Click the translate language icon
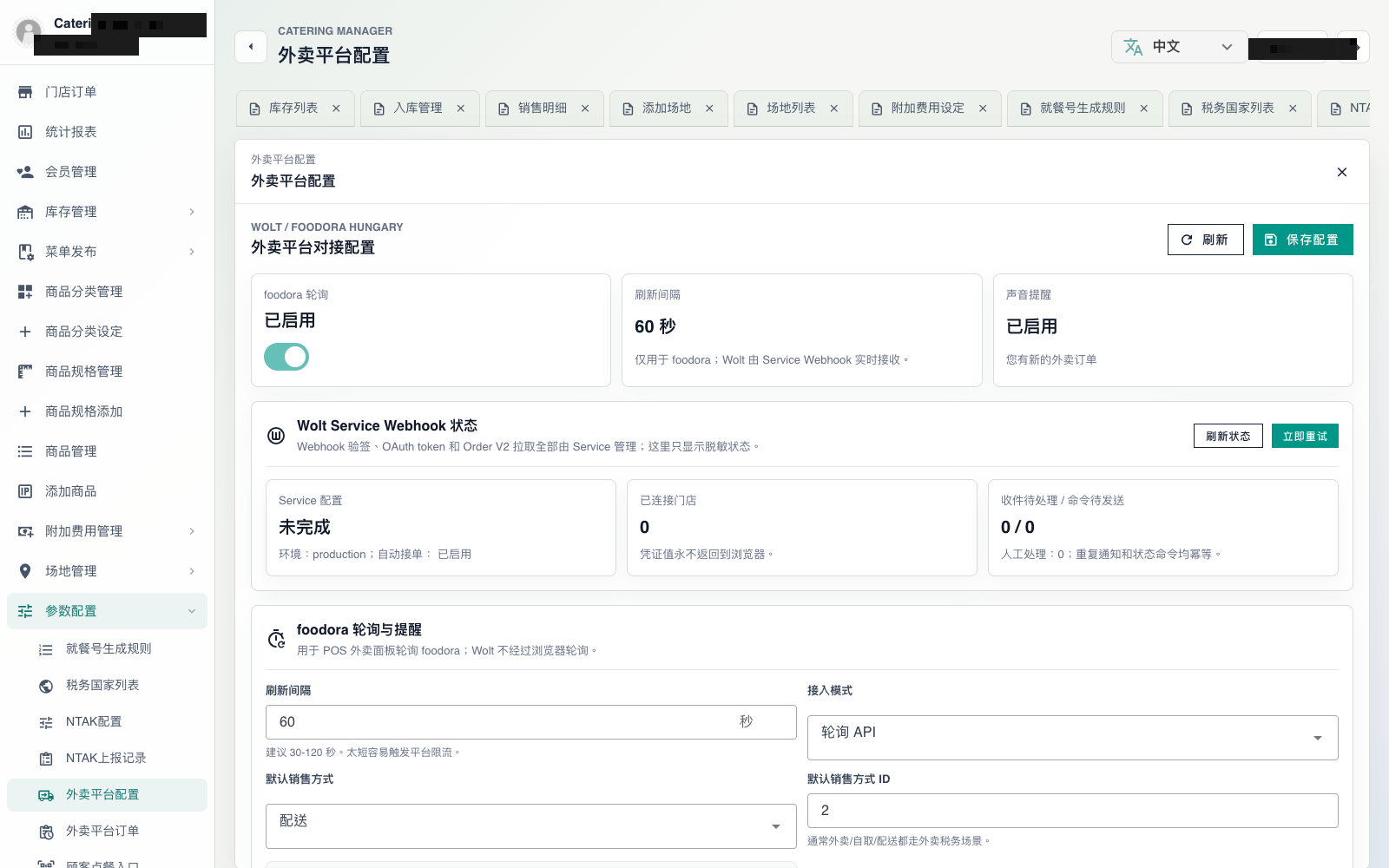1389x868 pixels. (1133, 47)
